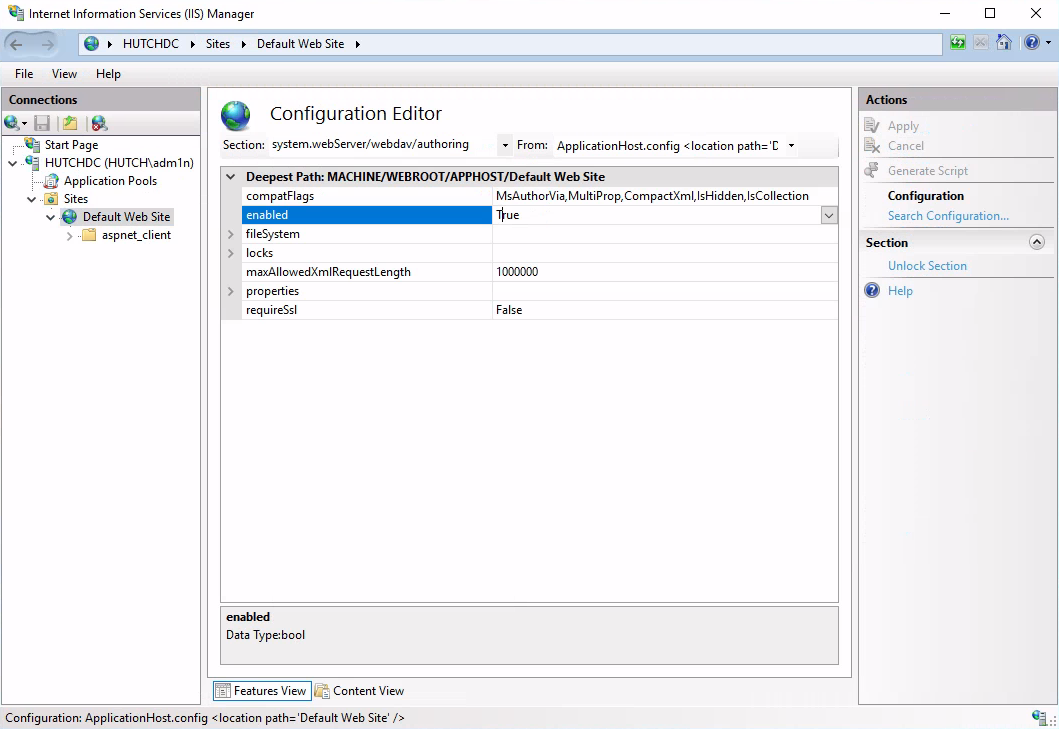
Task: Click Sites in the address breadcrumb
Action: coord(217,44)
